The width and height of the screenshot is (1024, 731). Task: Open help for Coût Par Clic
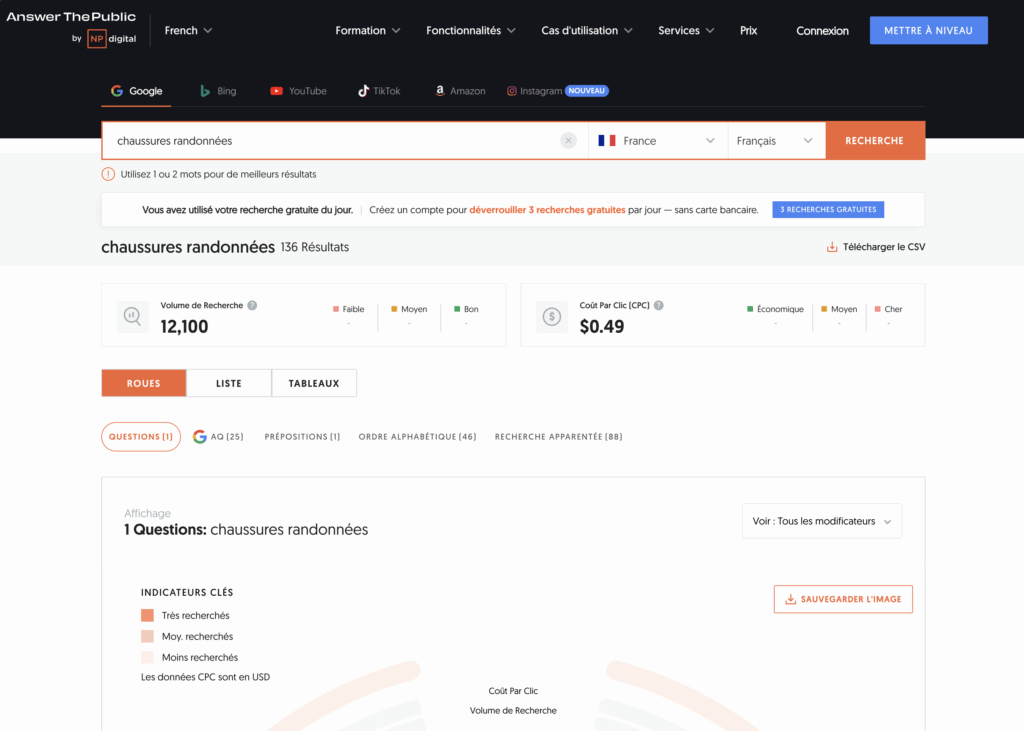pos(659,305)
